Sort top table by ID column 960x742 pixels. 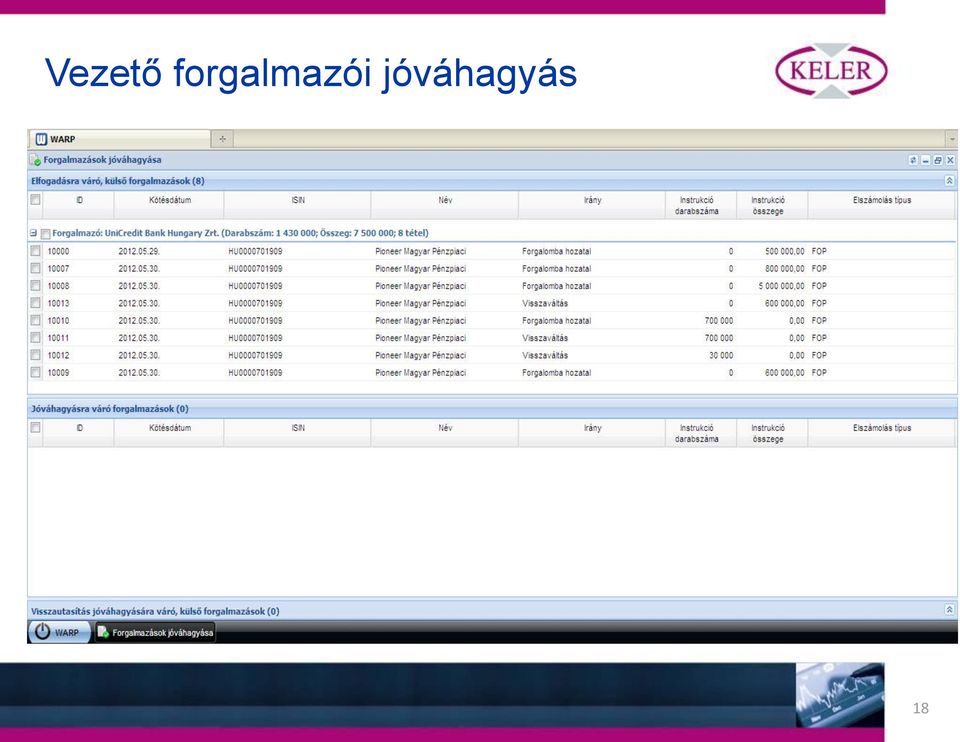[x=79, y=205]
